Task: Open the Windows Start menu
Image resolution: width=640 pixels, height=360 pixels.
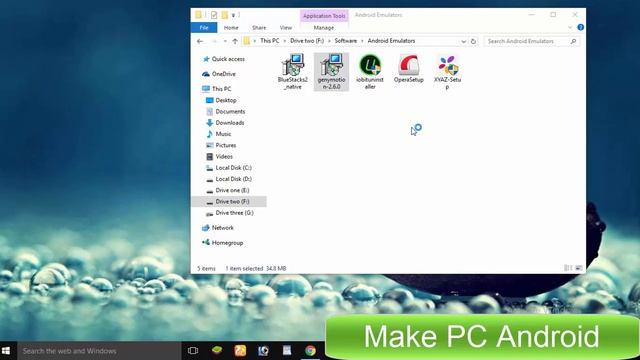Action: point(6,351)
